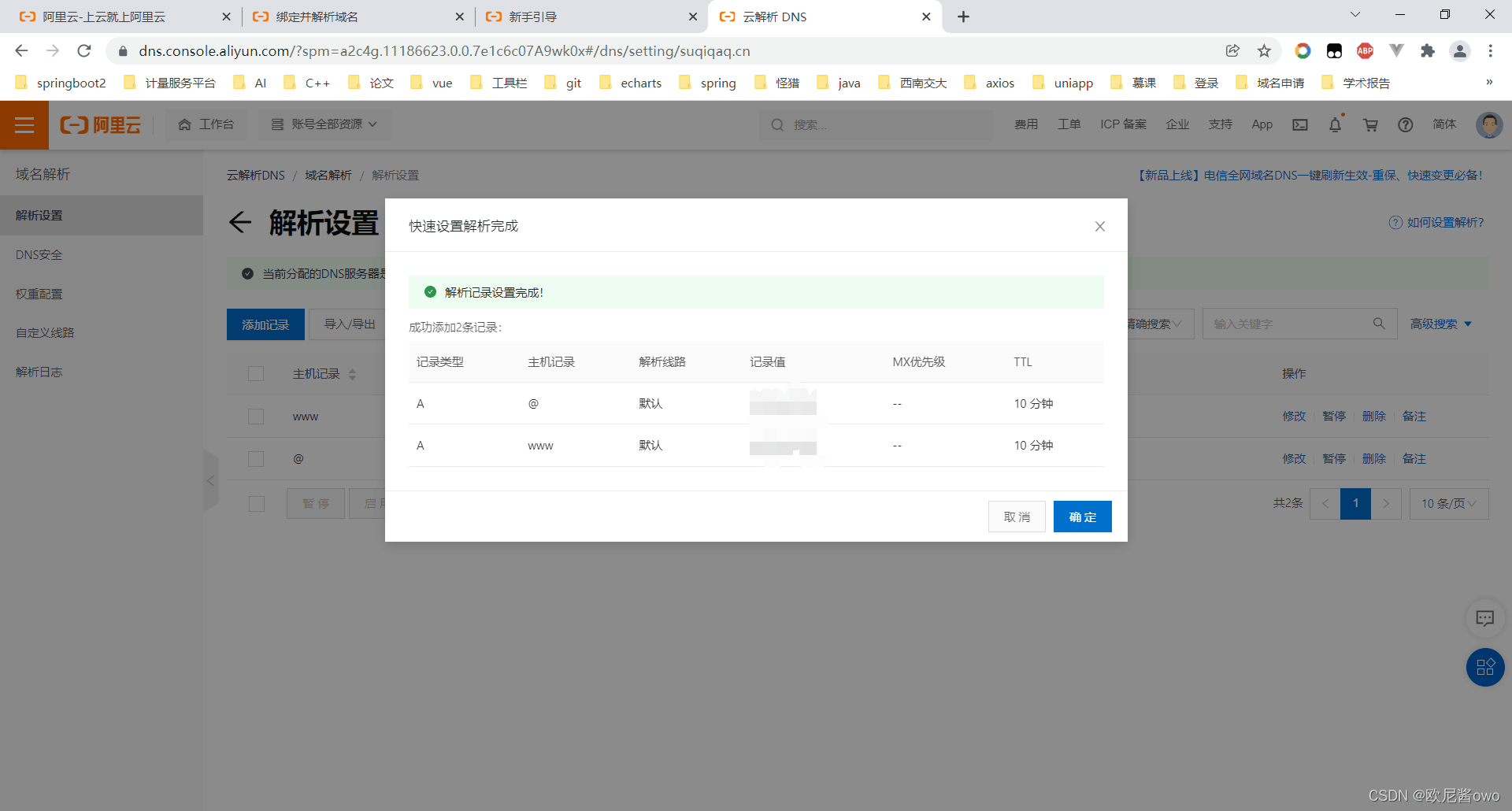This screenshot has width=1512, height=811.
Task: Click the 确定 confirm button in the dialog
Action: click(1082, 517)
